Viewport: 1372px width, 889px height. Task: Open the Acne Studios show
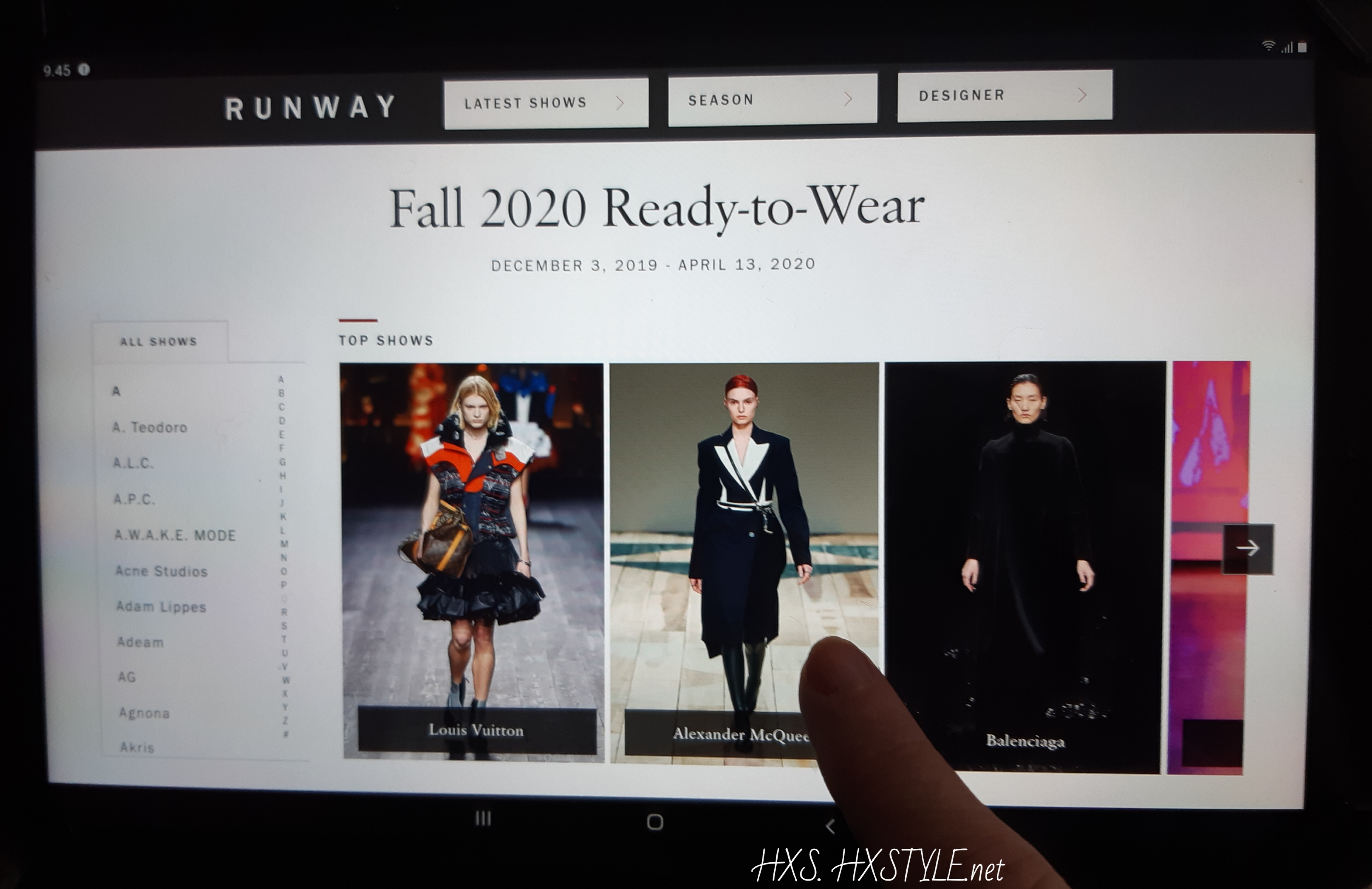tap(162, 571)
